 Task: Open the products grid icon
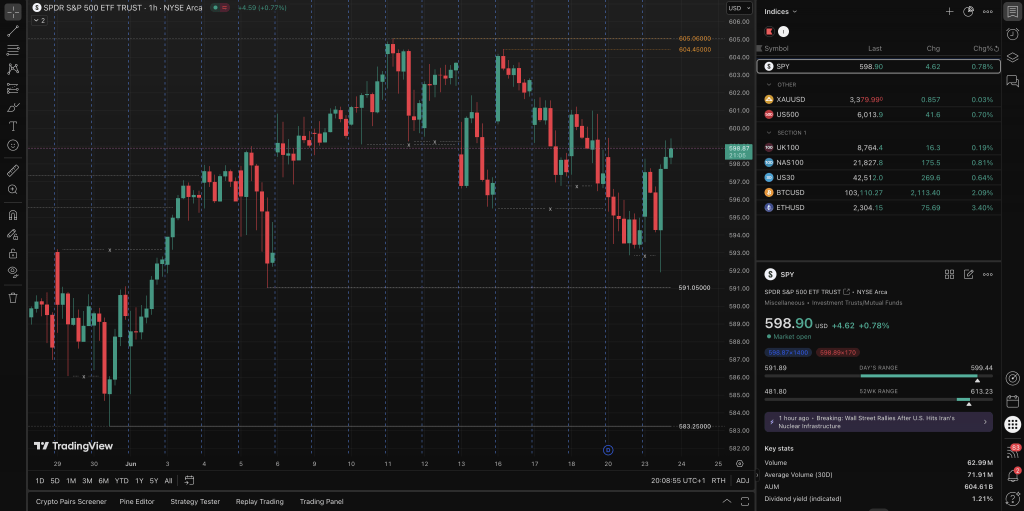point(1012,424)
